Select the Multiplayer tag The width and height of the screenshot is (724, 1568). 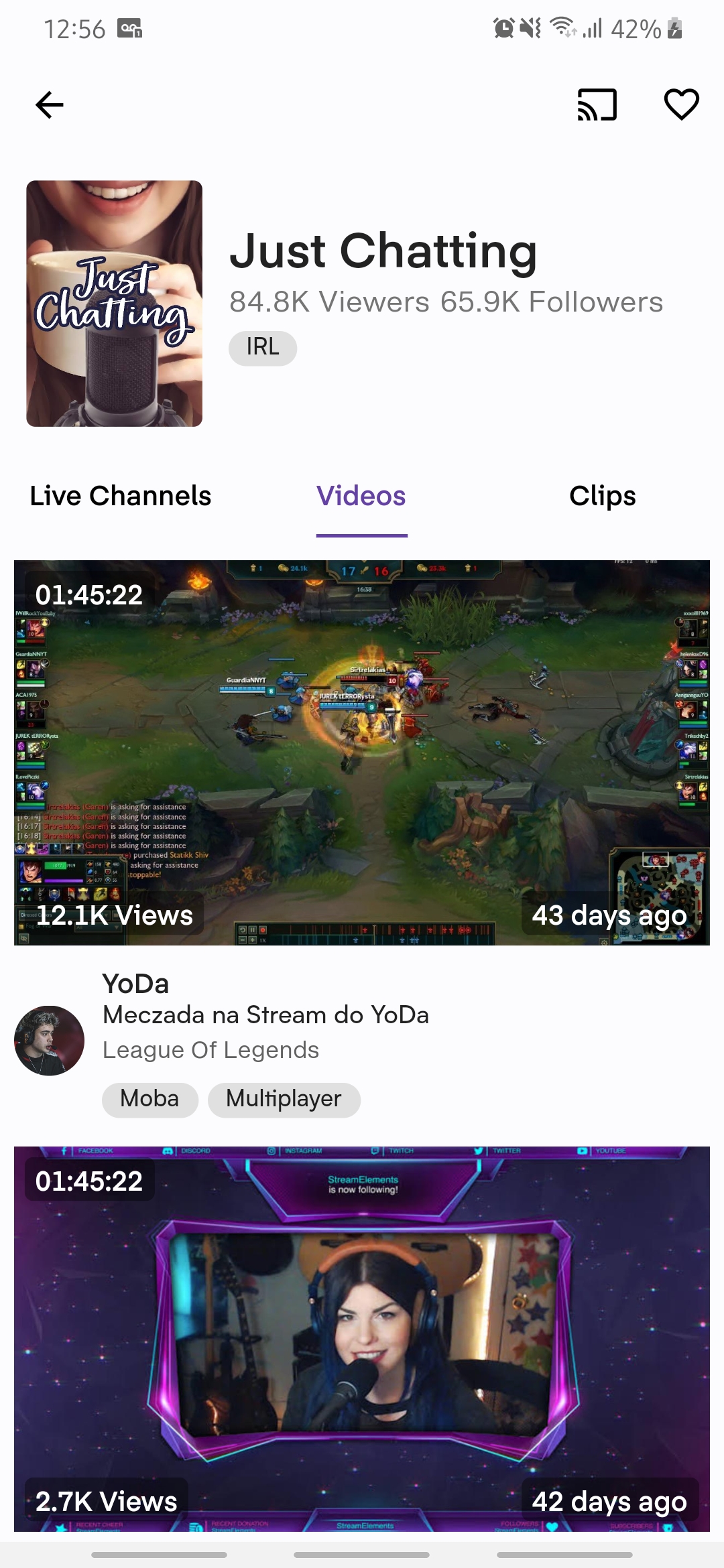(284, 1100)
